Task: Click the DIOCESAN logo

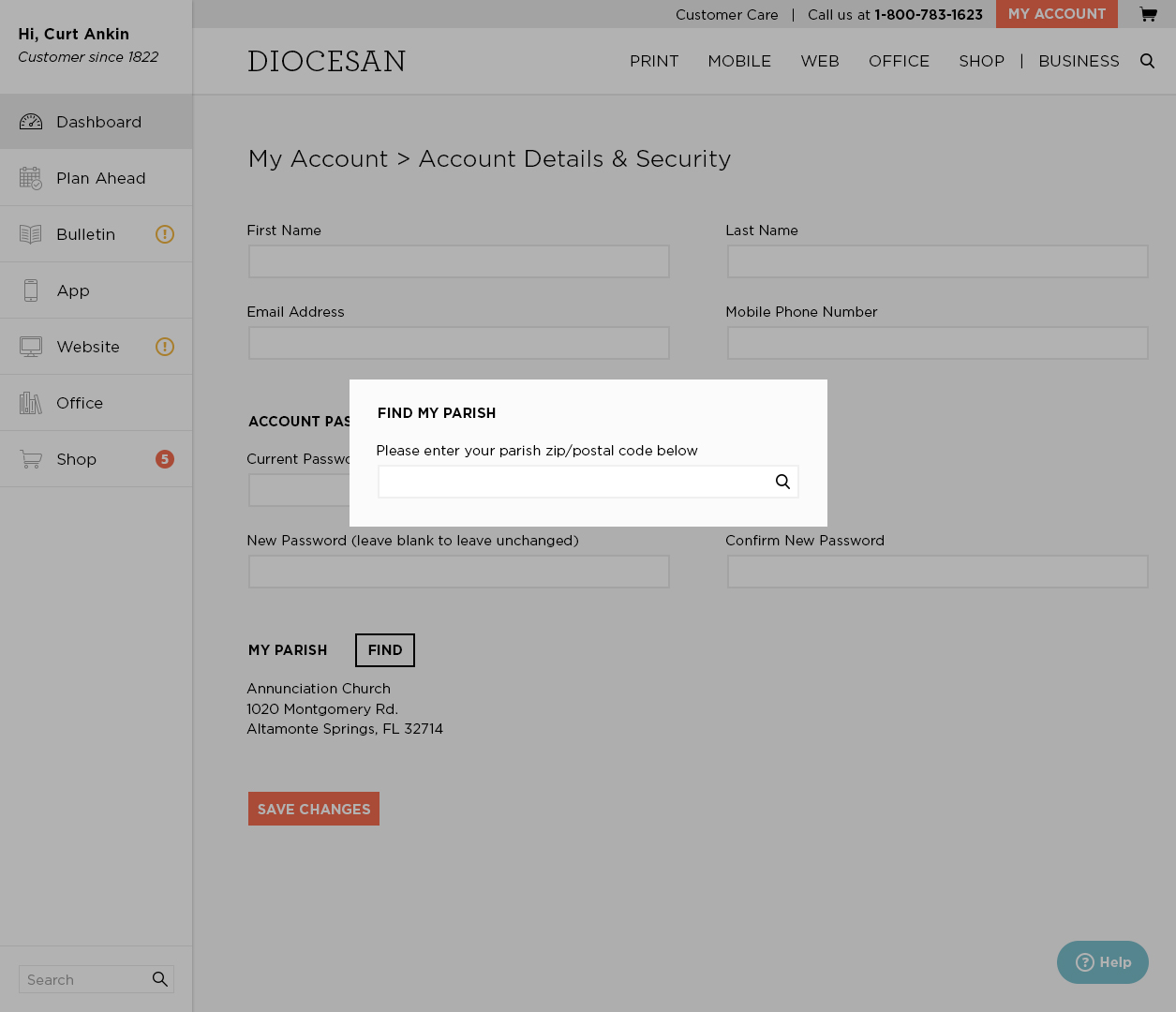Action: (326, 61)
